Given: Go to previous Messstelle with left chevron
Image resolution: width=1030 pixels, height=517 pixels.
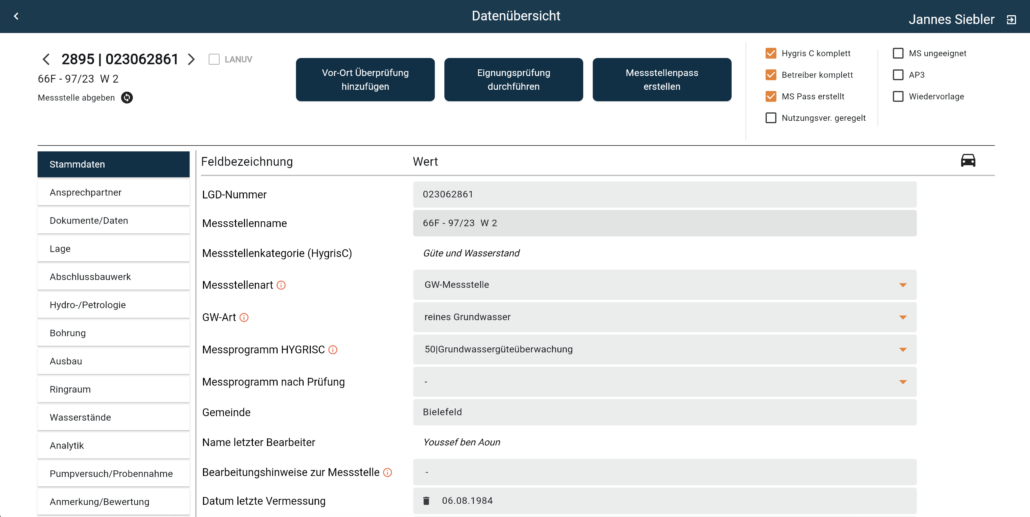Looking at the screenshot, I should pyautogui.click(x=46, y=60).
